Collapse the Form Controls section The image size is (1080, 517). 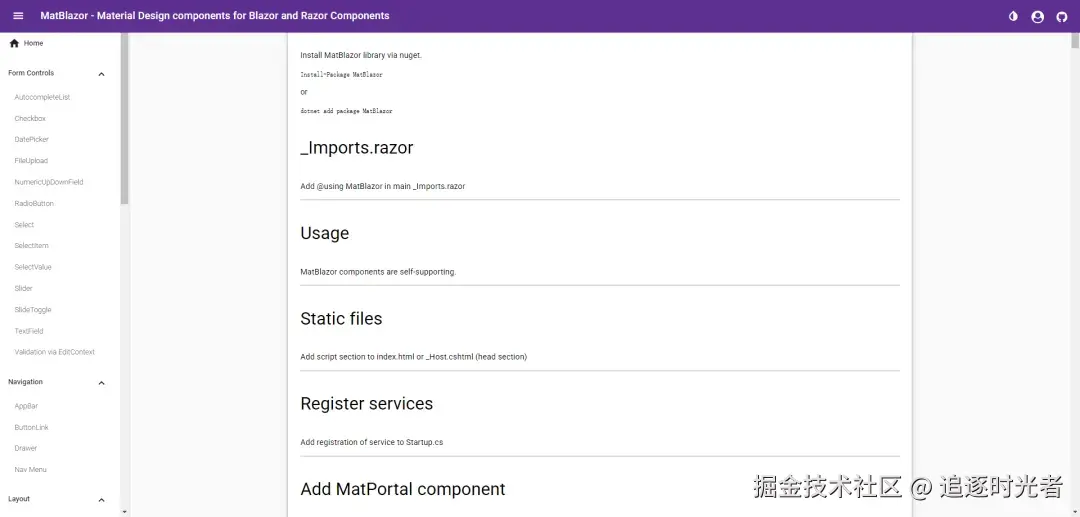pyautogui.click(x=101, y=74)
